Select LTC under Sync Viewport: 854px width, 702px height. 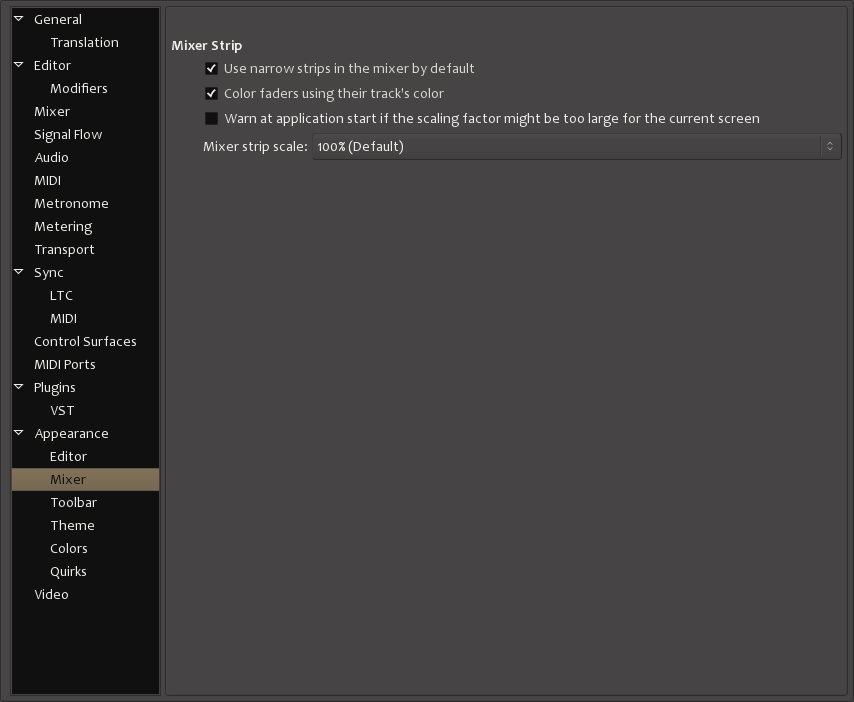(x=61, y=295)
